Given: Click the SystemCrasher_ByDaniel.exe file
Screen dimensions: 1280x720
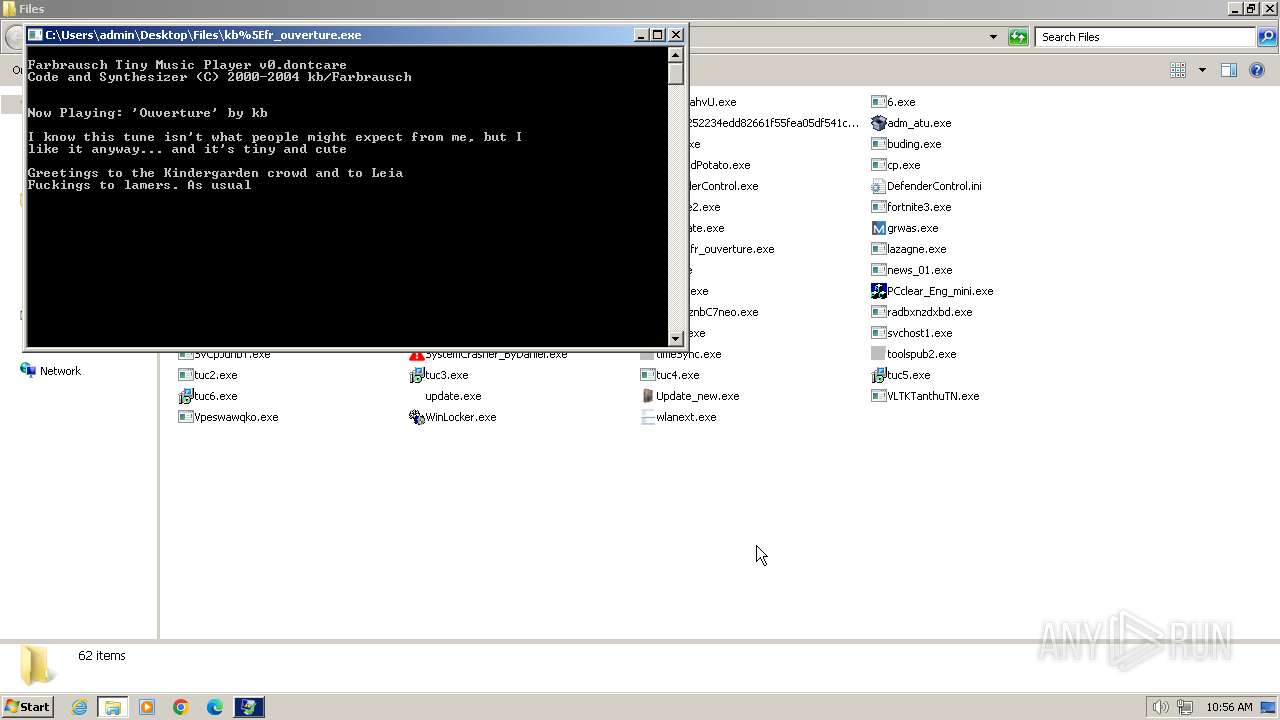Looking at the screenshot, I should click(x=488, y=354).
